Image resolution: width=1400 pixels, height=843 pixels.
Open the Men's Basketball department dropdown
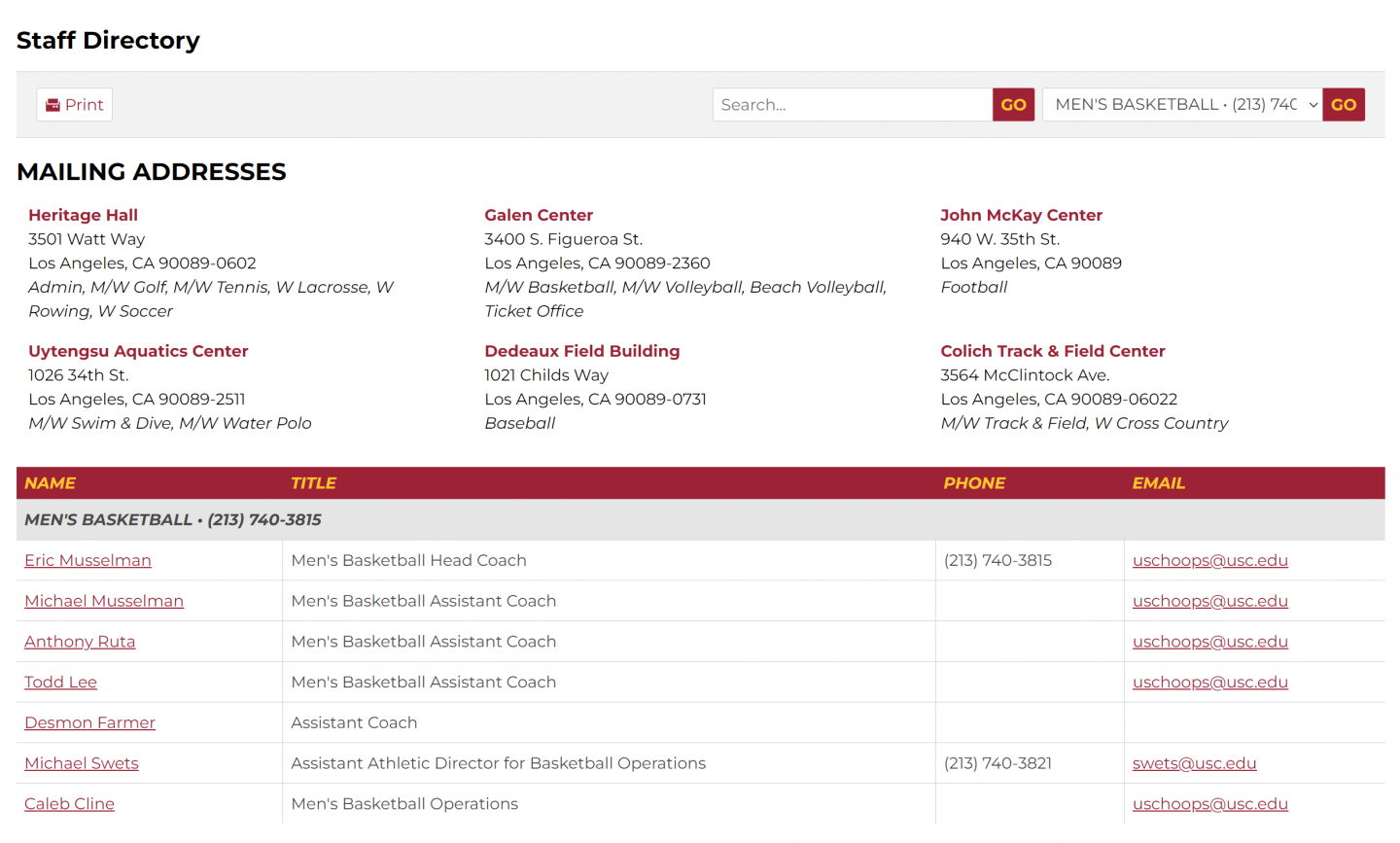pyautogui.click(x=1181, y=105)
